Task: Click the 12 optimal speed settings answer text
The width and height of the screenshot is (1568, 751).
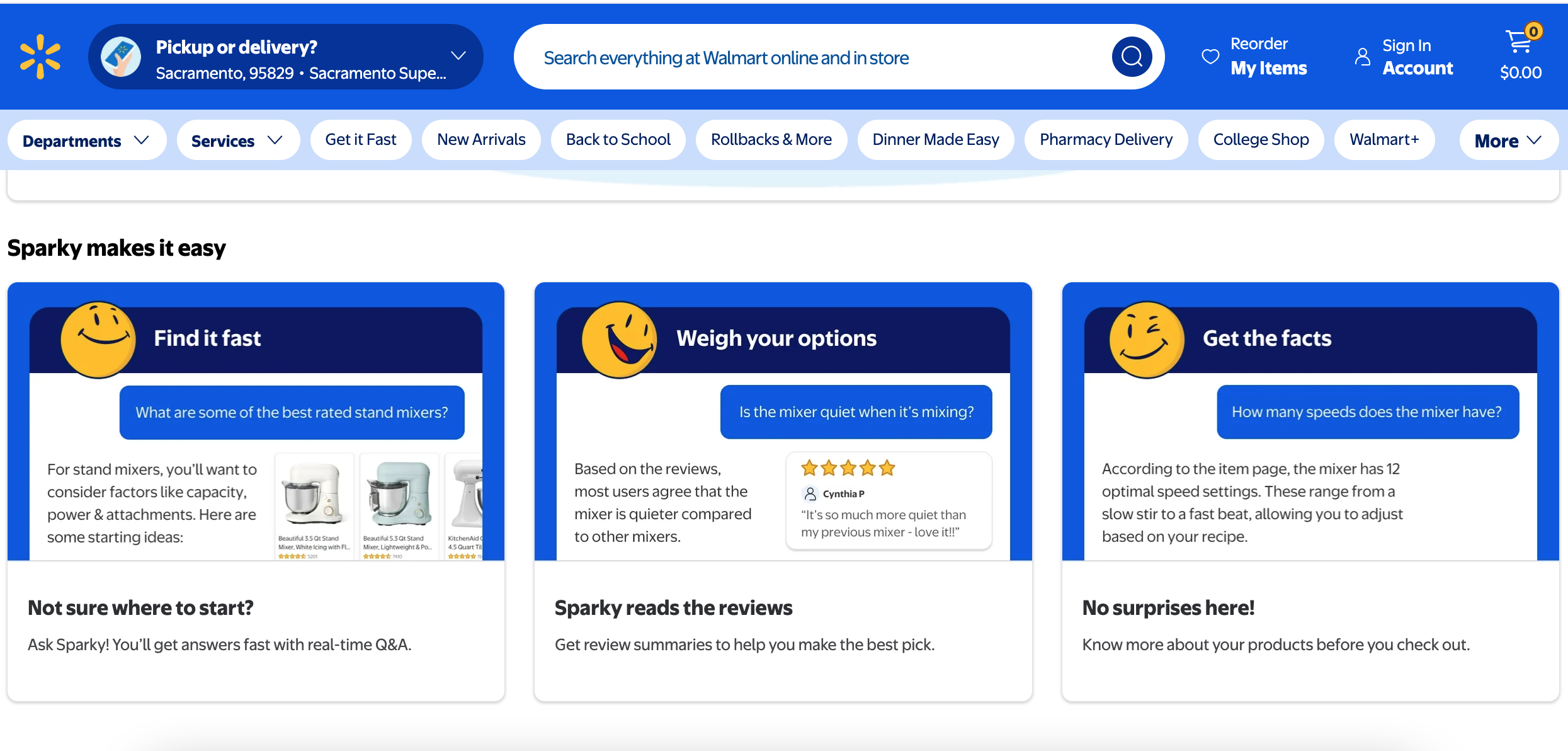Action: pos(1252,503)
